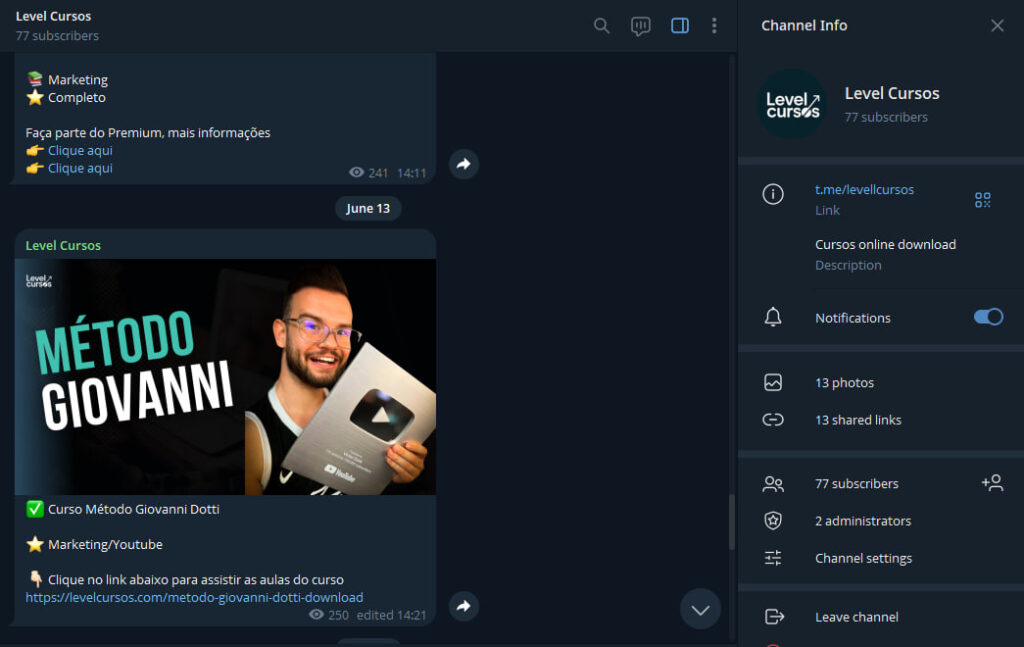Viewport: 1024px width, 647px height.
Task: View the 77 subscribers list
Action: click(856, 484)
